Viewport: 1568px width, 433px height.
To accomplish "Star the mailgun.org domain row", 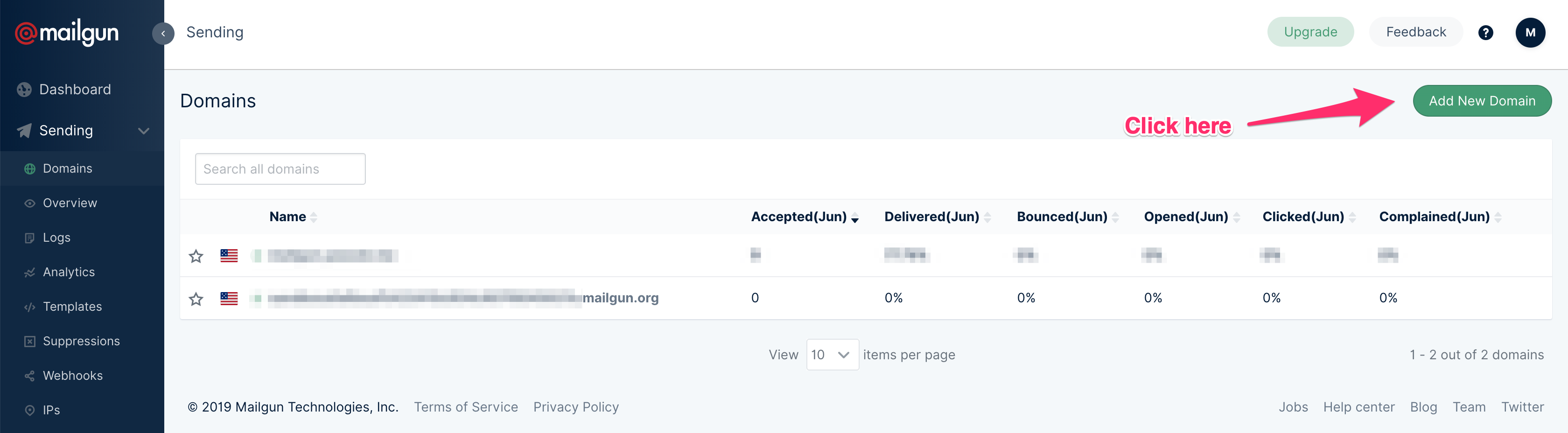I will point(196,299).
